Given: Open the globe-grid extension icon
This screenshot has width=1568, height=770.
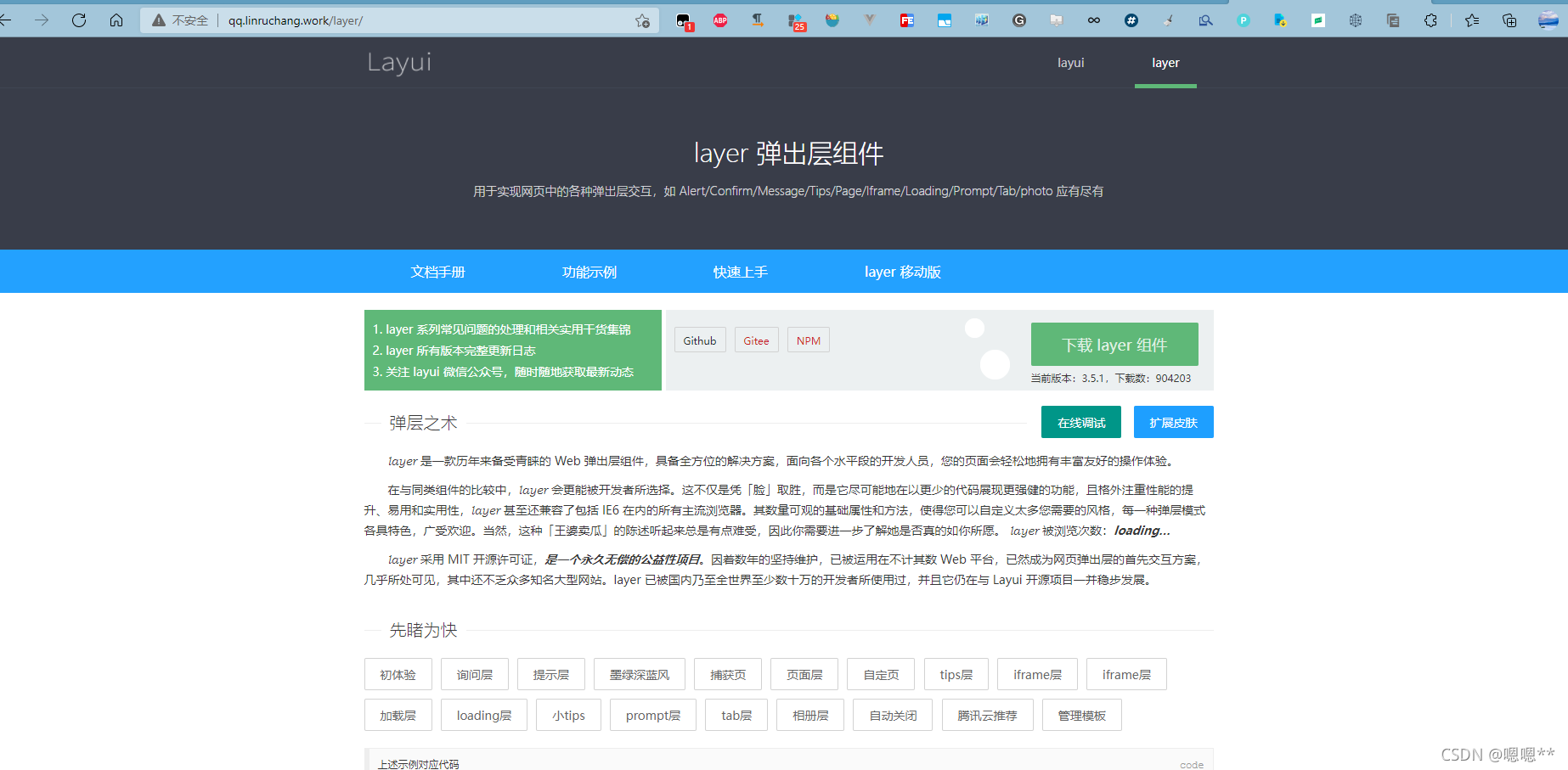Looking at the screenshot, I should point(1356,20).
